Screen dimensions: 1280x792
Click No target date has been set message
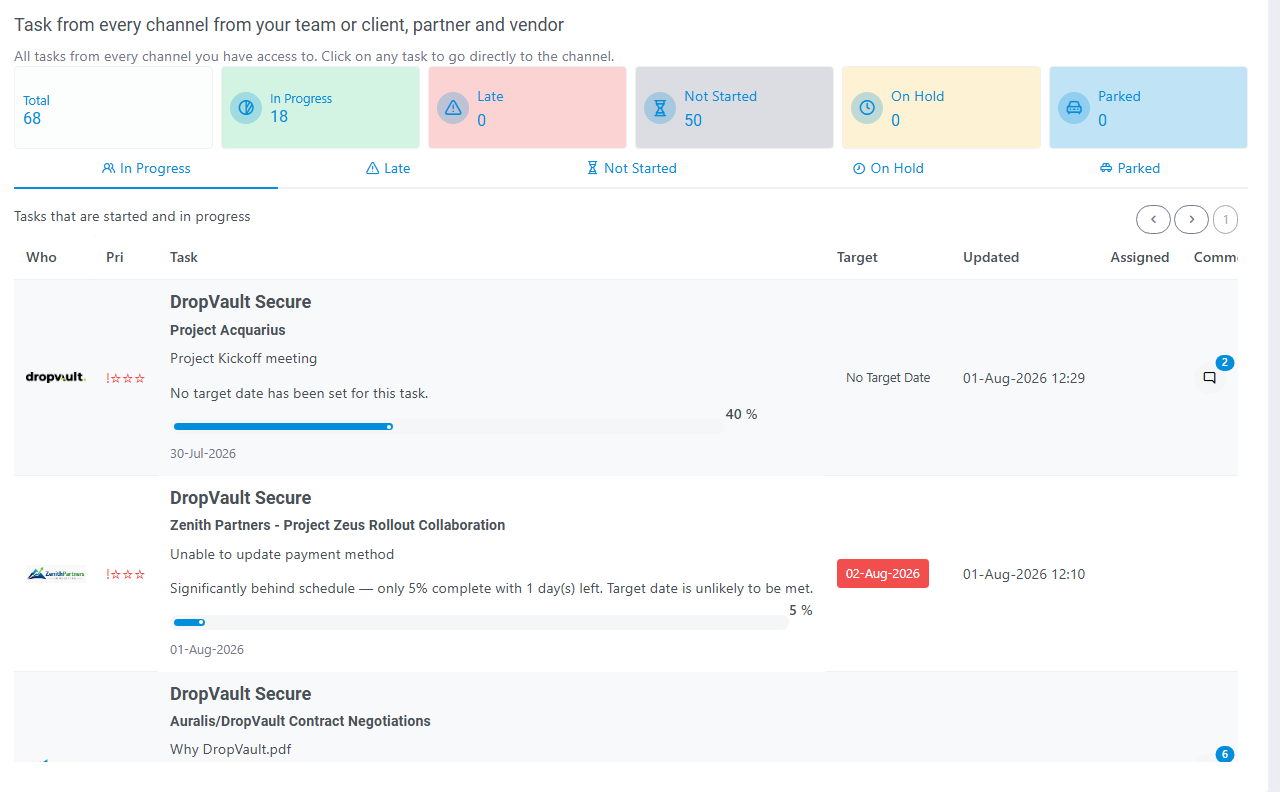tap(299, 393)
